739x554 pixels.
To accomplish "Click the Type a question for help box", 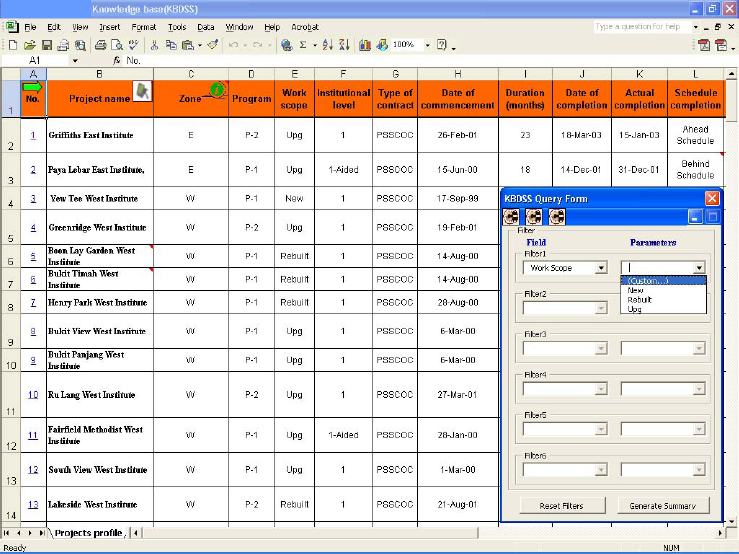I will 641,26.
